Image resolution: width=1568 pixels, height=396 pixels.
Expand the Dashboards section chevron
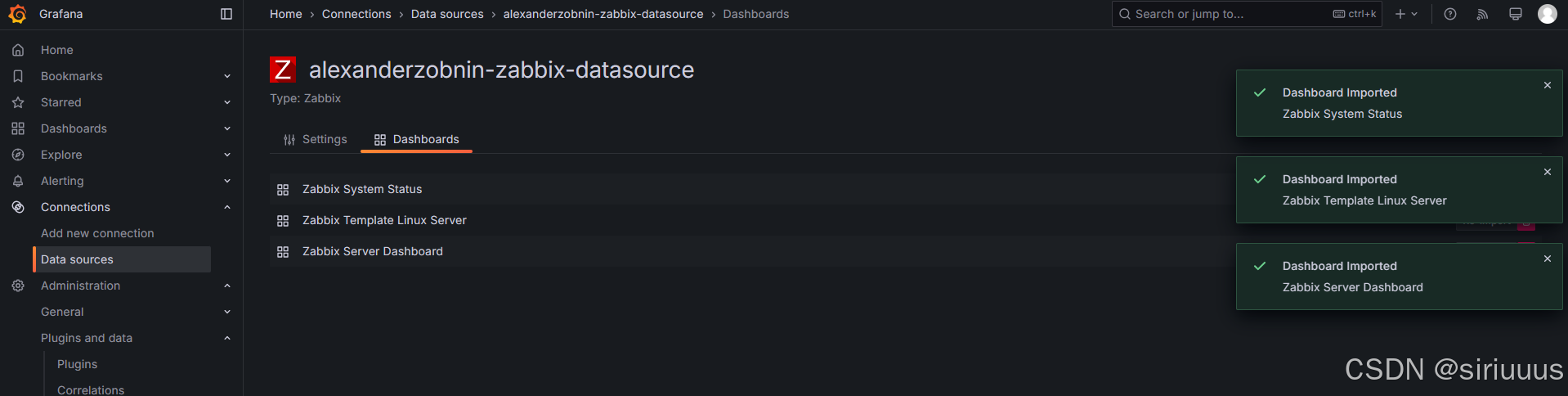coord(227,128)
